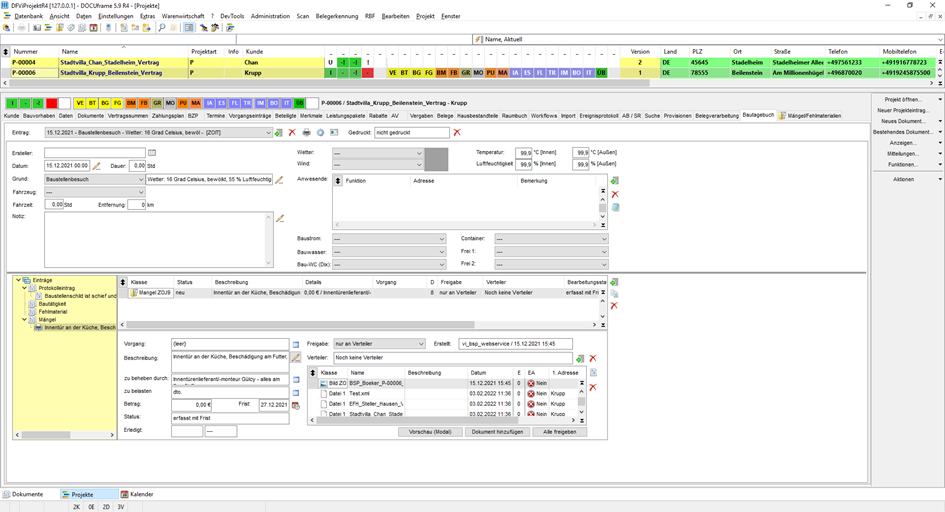This screenshot has height=512, width=945.
Task: Click the gray weather color box
Action: pyautogui.click(x=436, y=159)
